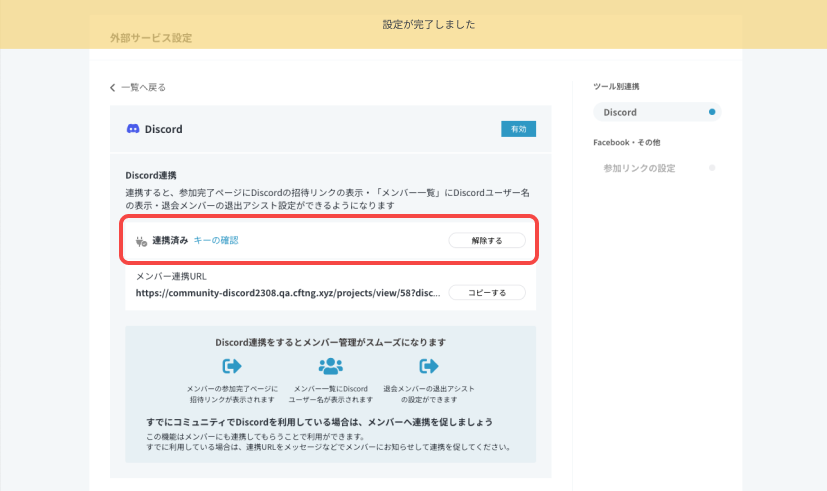This screenshot has height=491, width=827.
Task: Click the invite link door icon on the left
Action: (232, 366)
